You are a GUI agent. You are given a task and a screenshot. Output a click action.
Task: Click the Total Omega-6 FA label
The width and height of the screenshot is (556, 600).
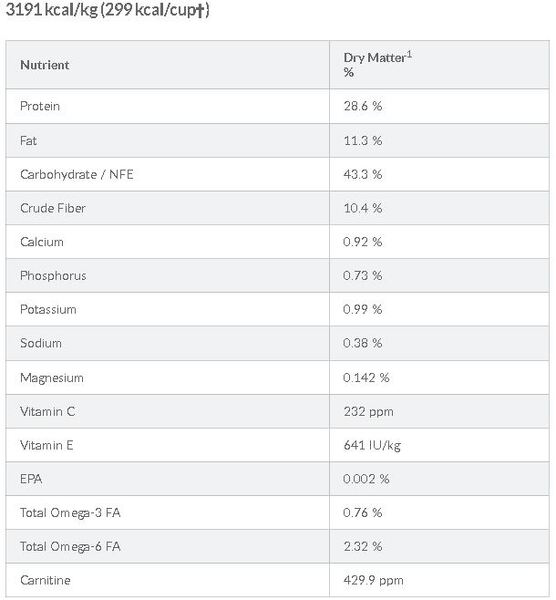[70, 546]
